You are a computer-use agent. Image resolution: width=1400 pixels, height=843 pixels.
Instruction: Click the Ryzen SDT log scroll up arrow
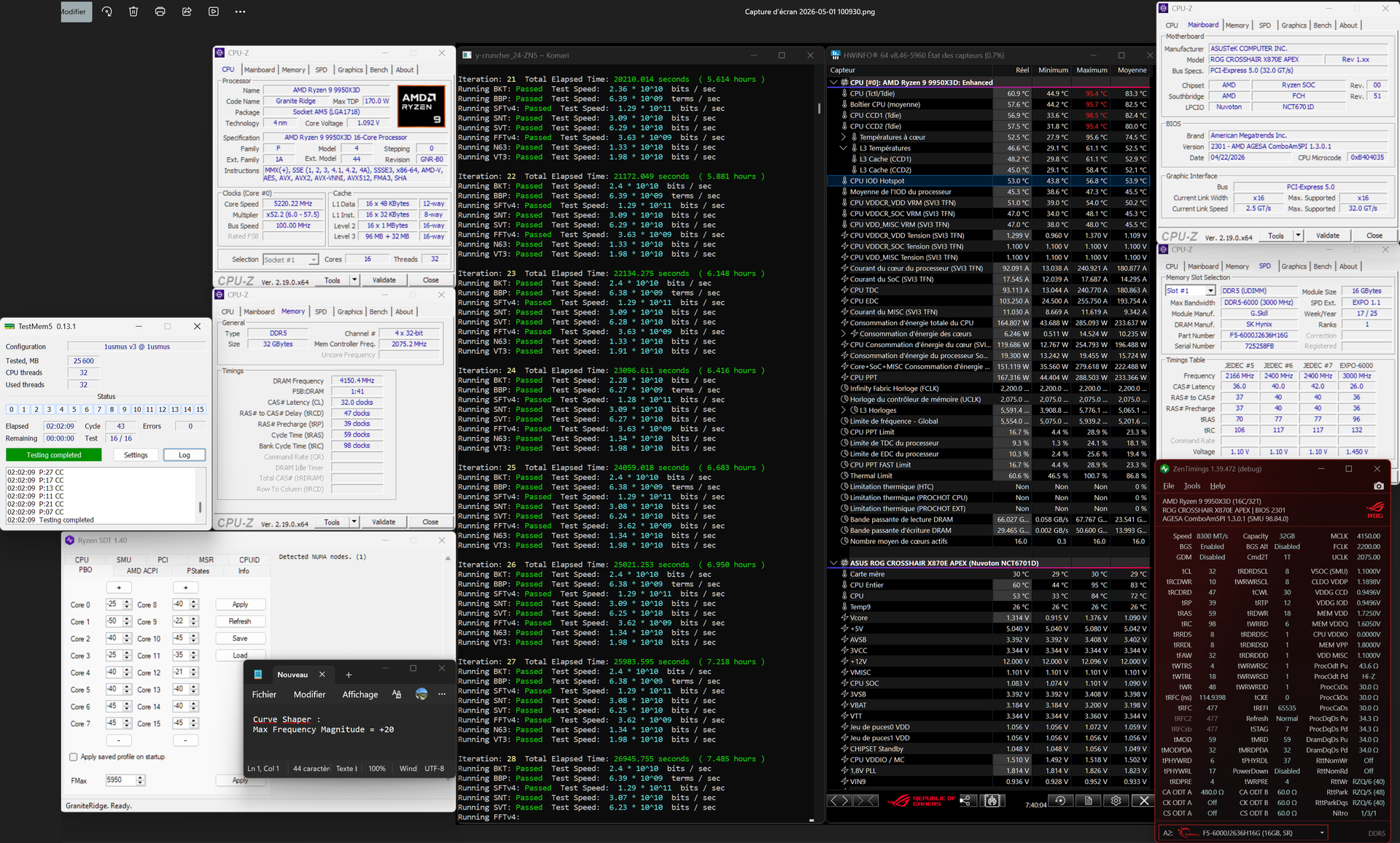coord(448,559)
